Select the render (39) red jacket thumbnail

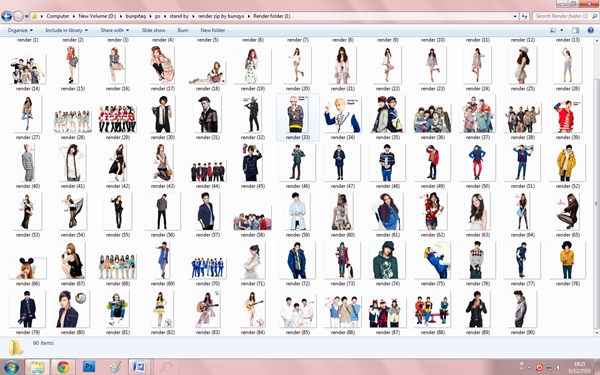[x=567, y=114]
